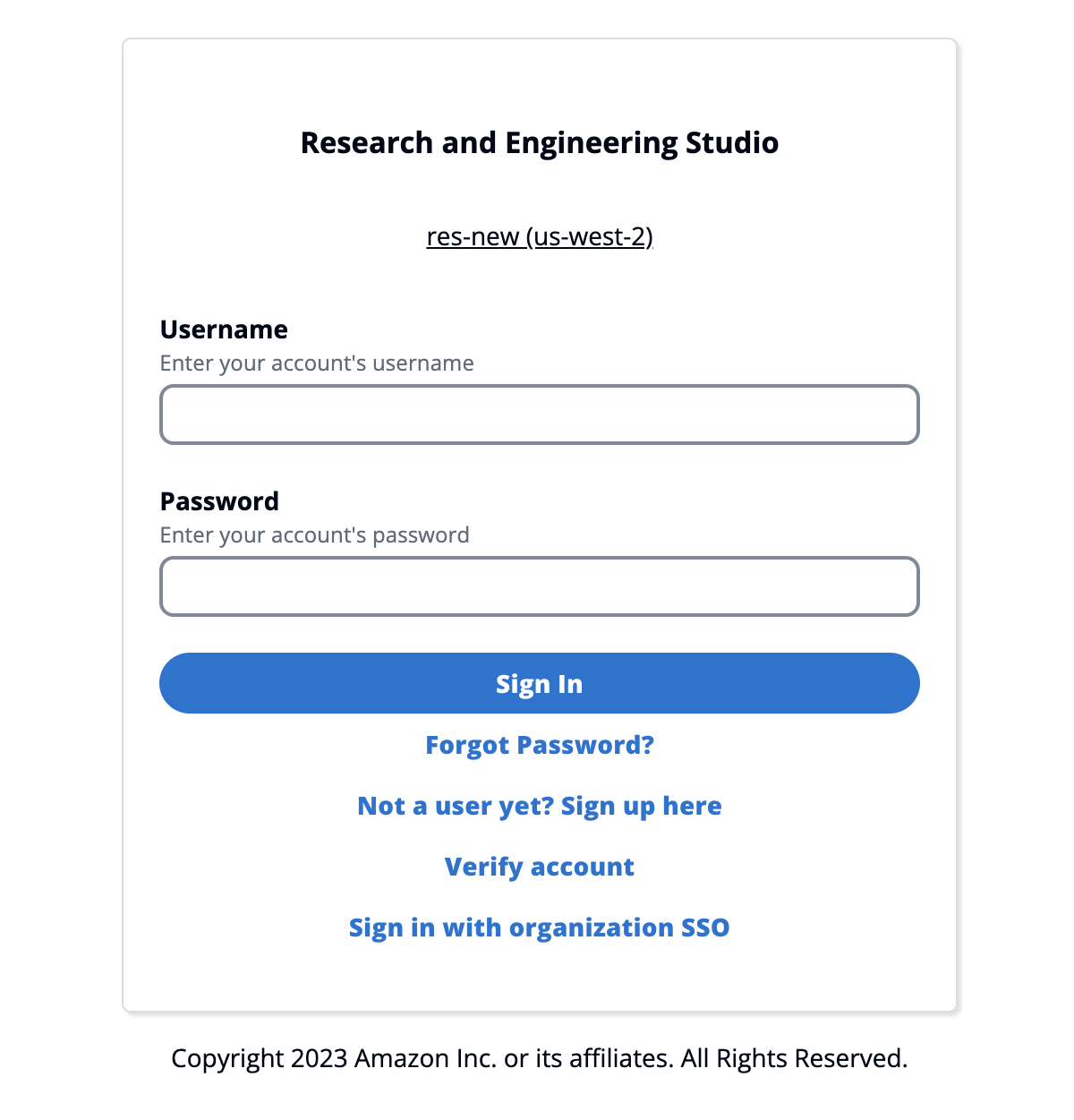Sign in with organization SSO
This screenshot has height=1120, width=1074.
[x=539, y=928]
